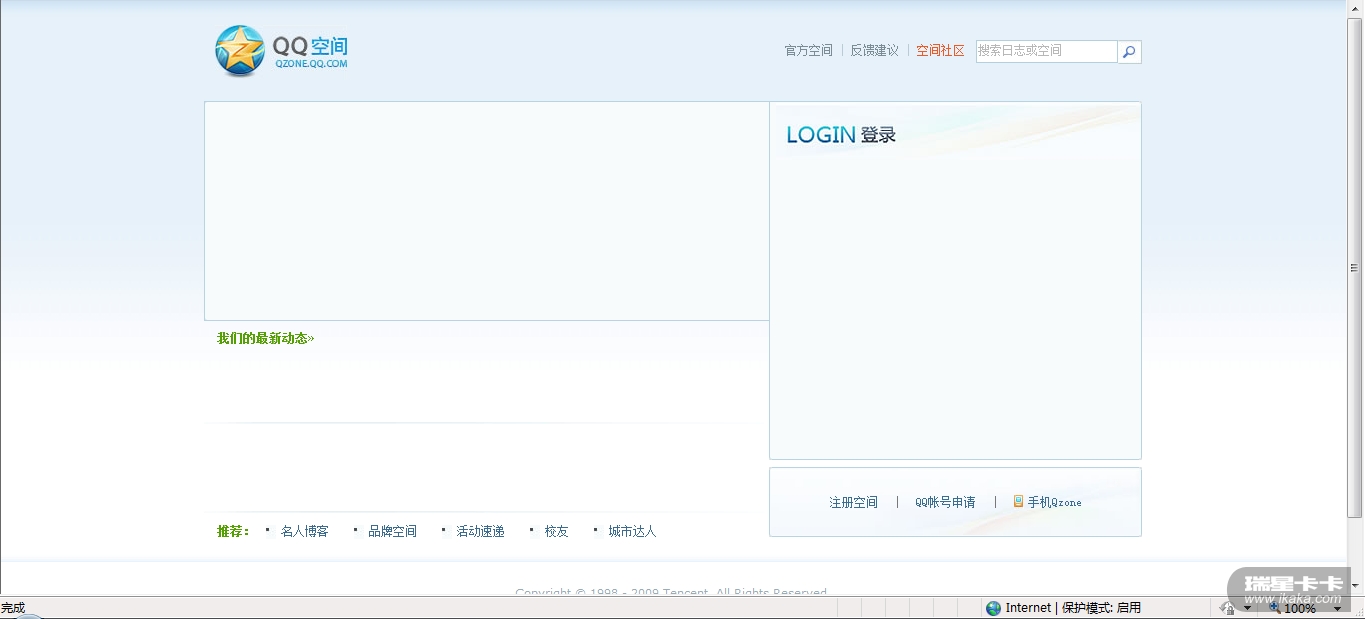
Task: Open the zoom level dropdown arrow
Action: tap(1338, 608)
